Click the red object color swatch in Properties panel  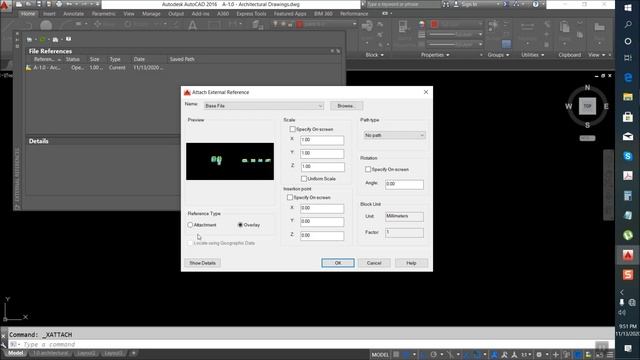coord(434,24)
